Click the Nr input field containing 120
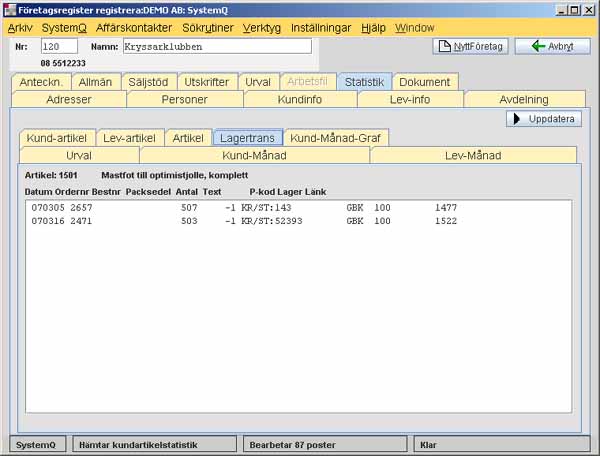 coord(59,46)
